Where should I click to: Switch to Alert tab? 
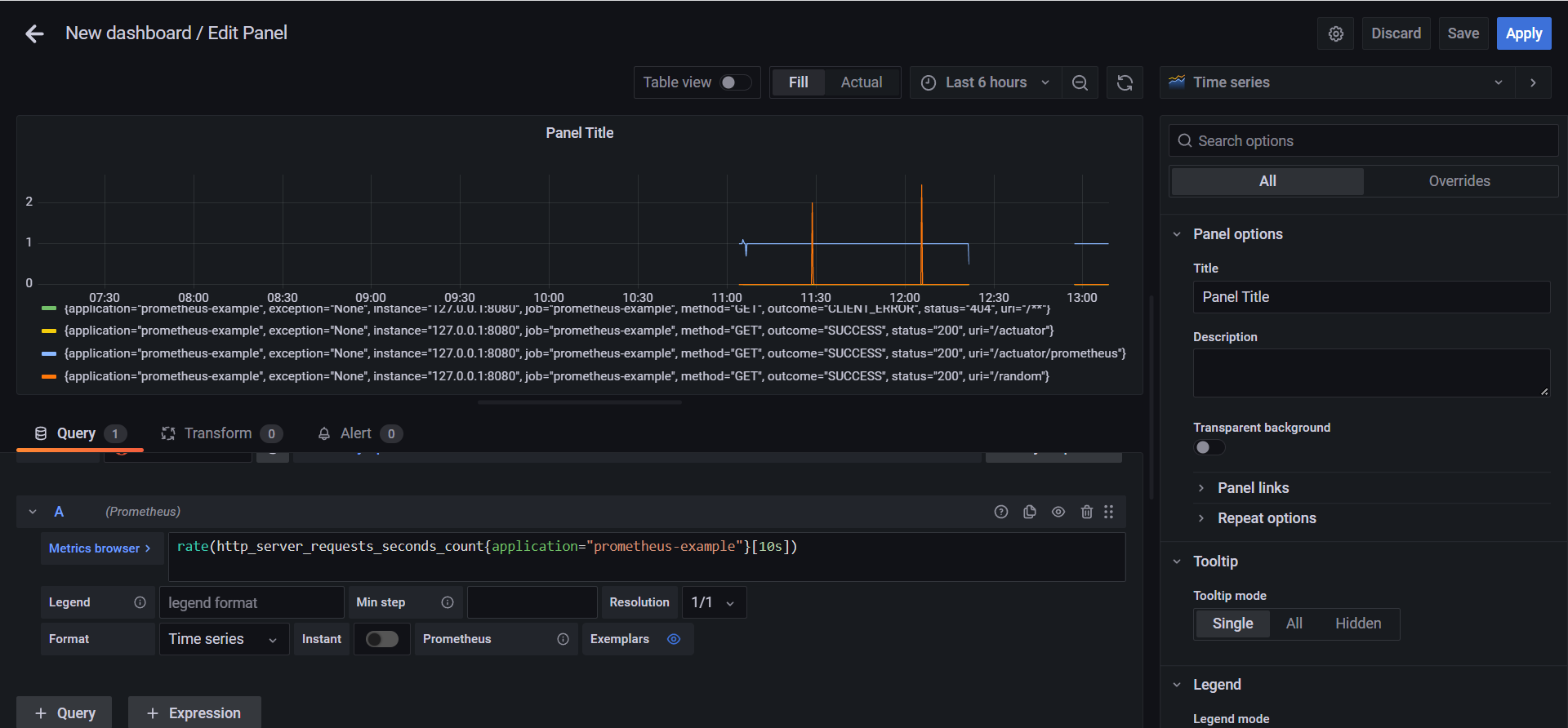359,433
